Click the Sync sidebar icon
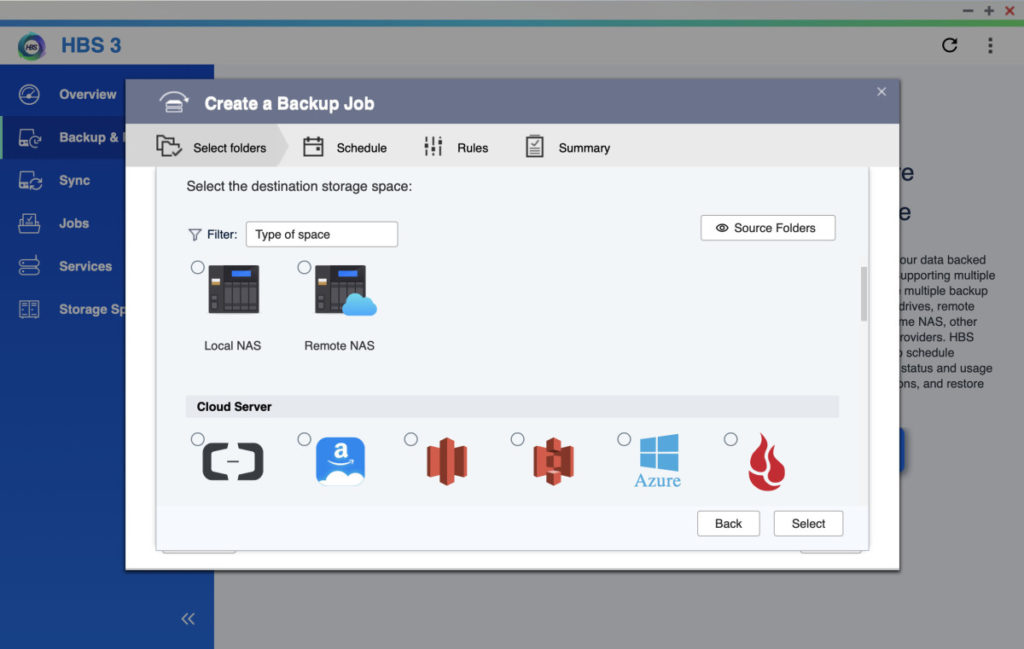This screenshot has height=649, width=1024. (29, 180)
